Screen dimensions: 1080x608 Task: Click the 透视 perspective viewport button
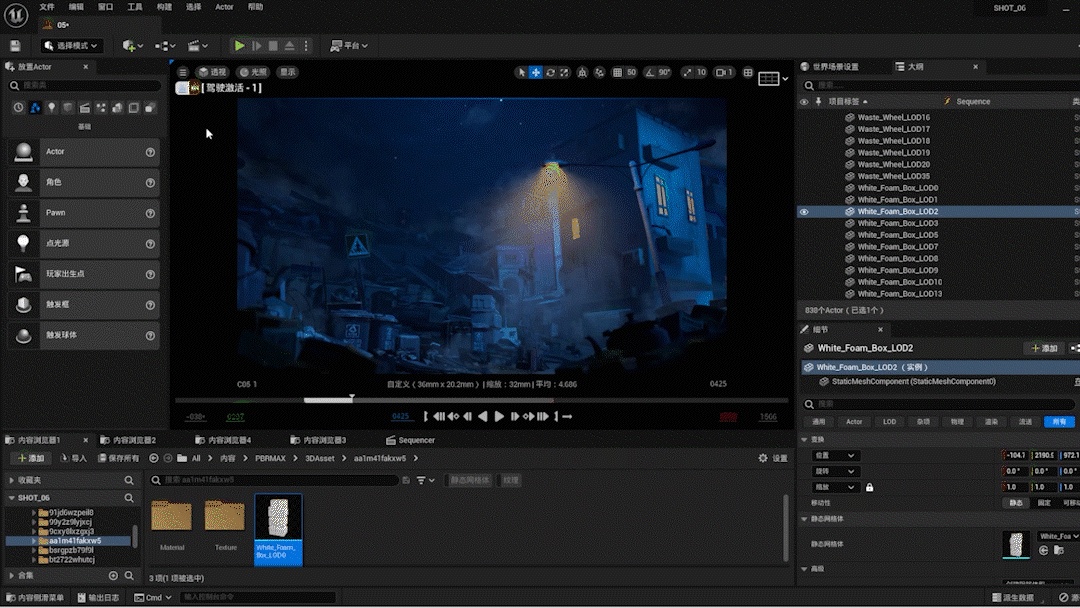pos(212,72)
